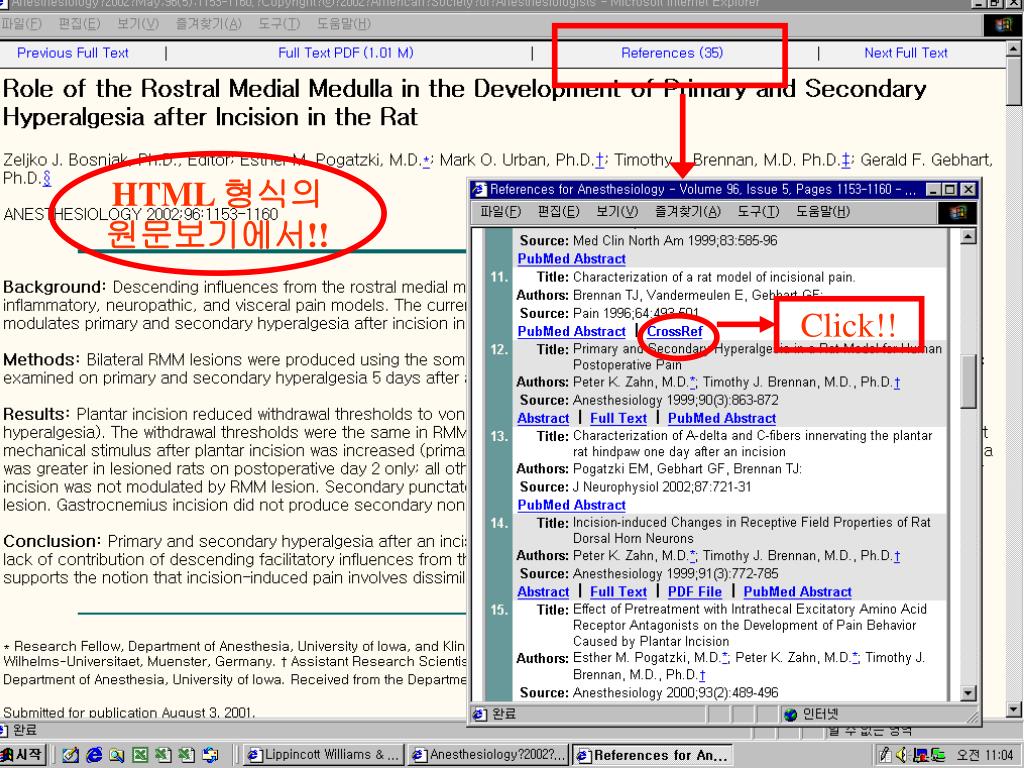Open 보기(V) menu in the References window

(617, 212)
